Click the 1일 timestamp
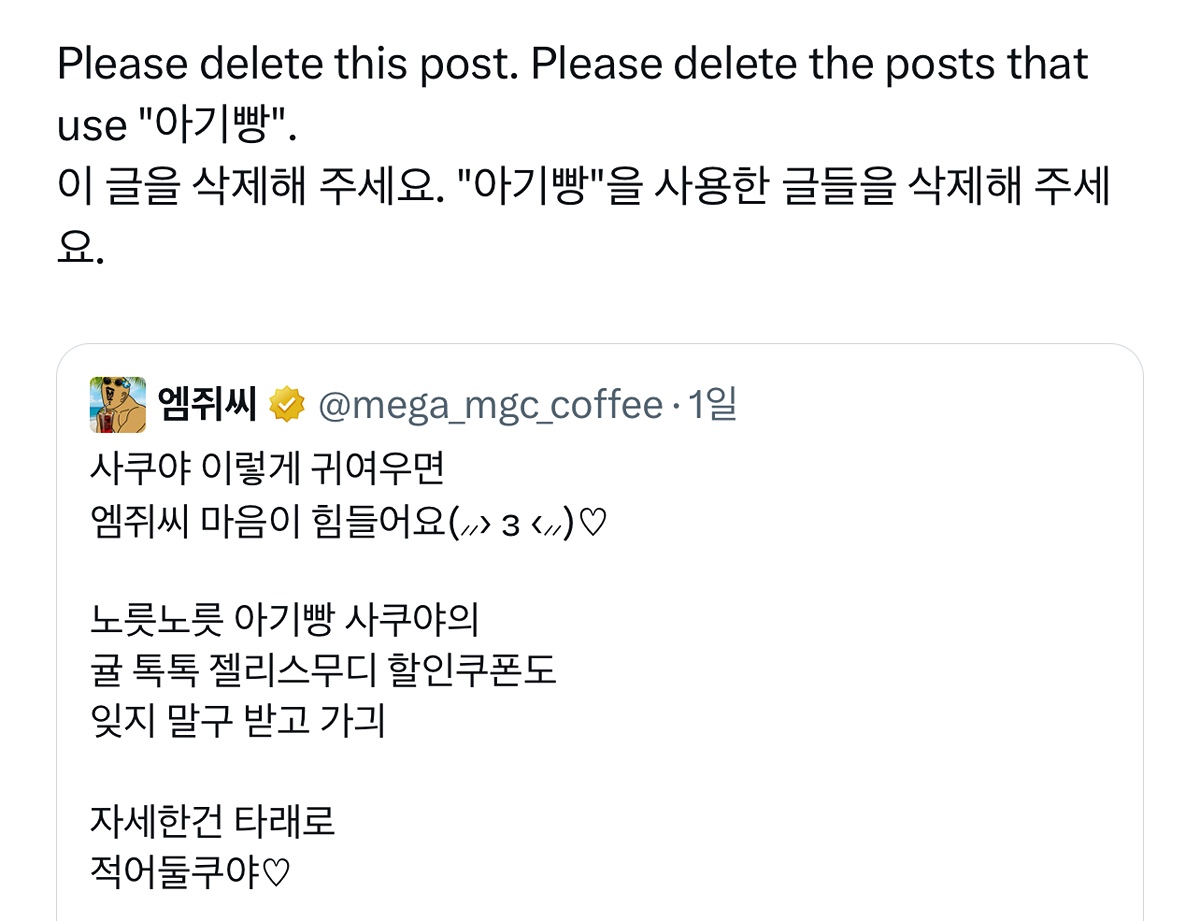The height and width of the screenshot is (921, 1200). pos(712,405)
